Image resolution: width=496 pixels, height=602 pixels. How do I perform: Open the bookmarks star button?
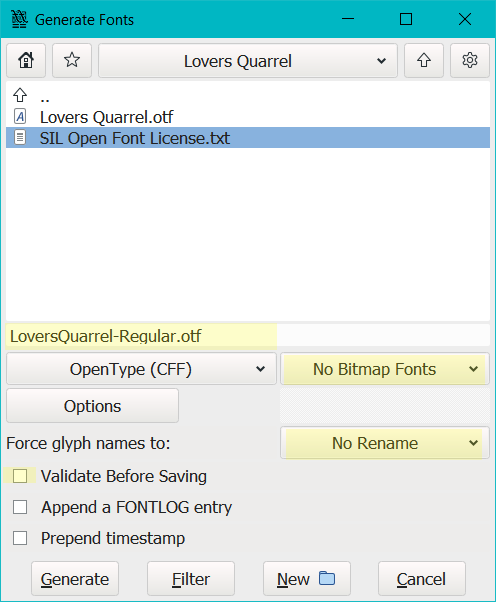pyautogui.click(x=72, y=61)
